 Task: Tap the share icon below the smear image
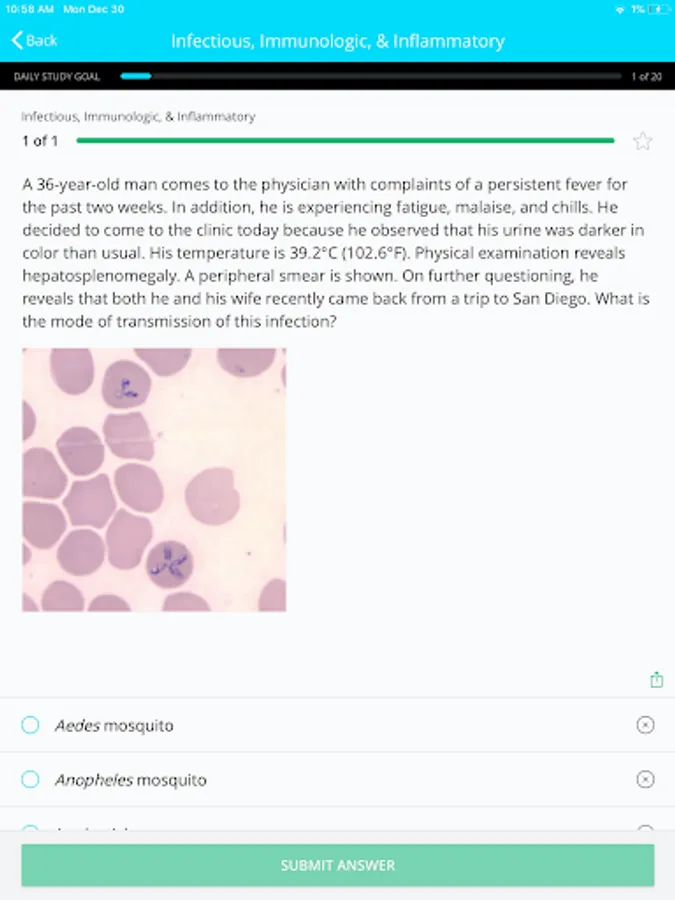click(x=657, y=680)
